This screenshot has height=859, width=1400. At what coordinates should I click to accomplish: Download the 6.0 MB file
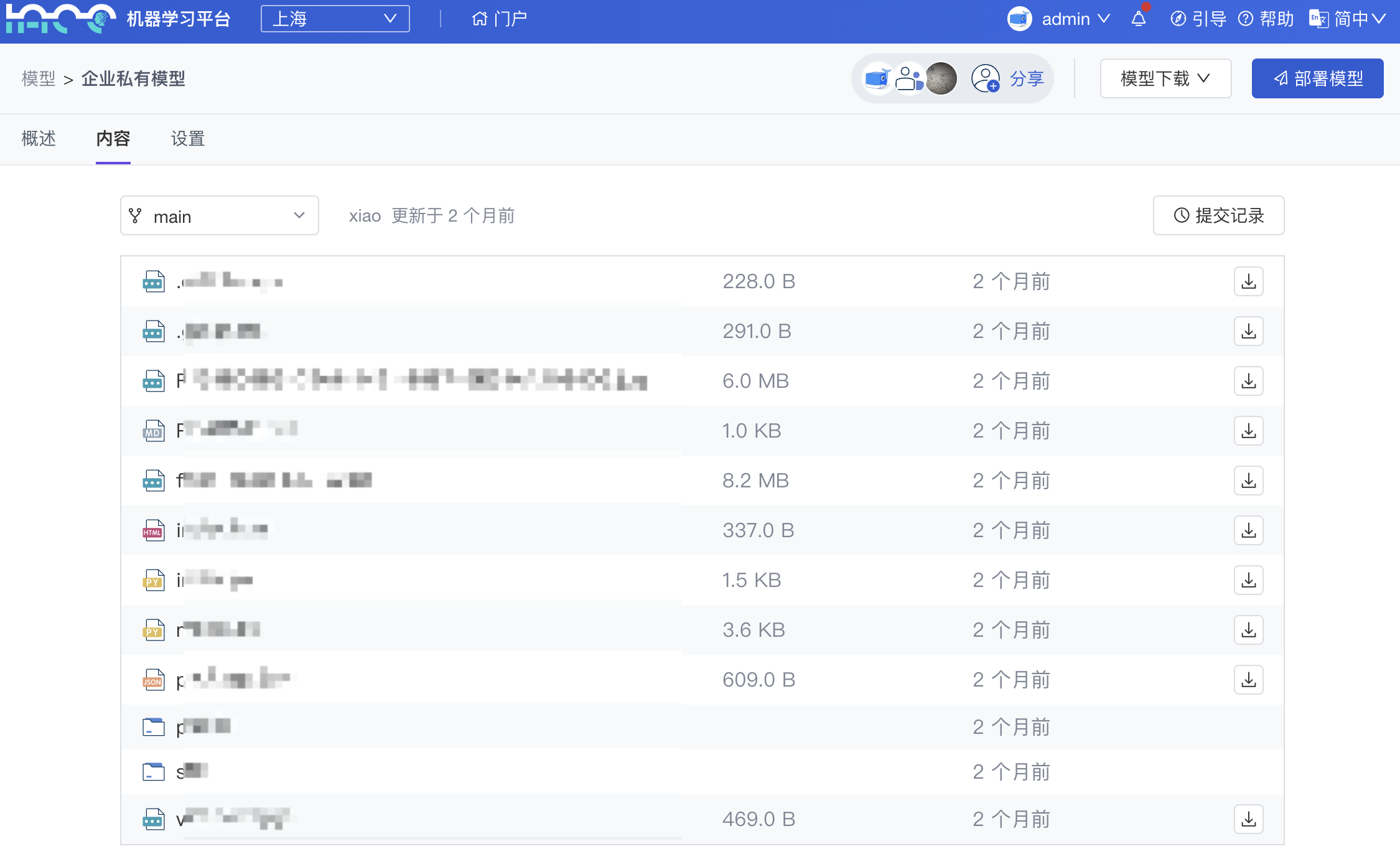1248,381
